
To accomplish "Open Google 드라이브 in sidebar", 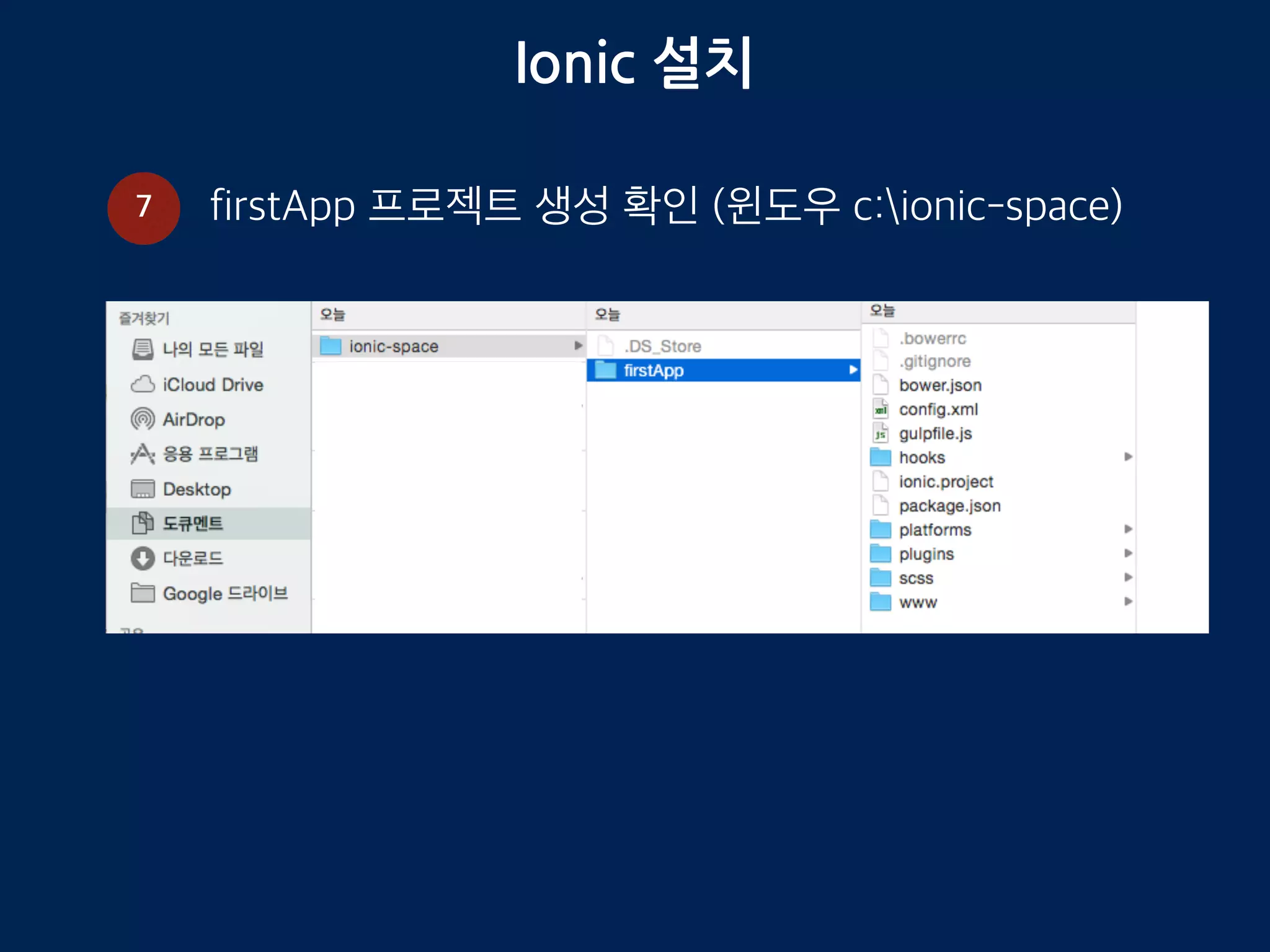I will (224, 594).
